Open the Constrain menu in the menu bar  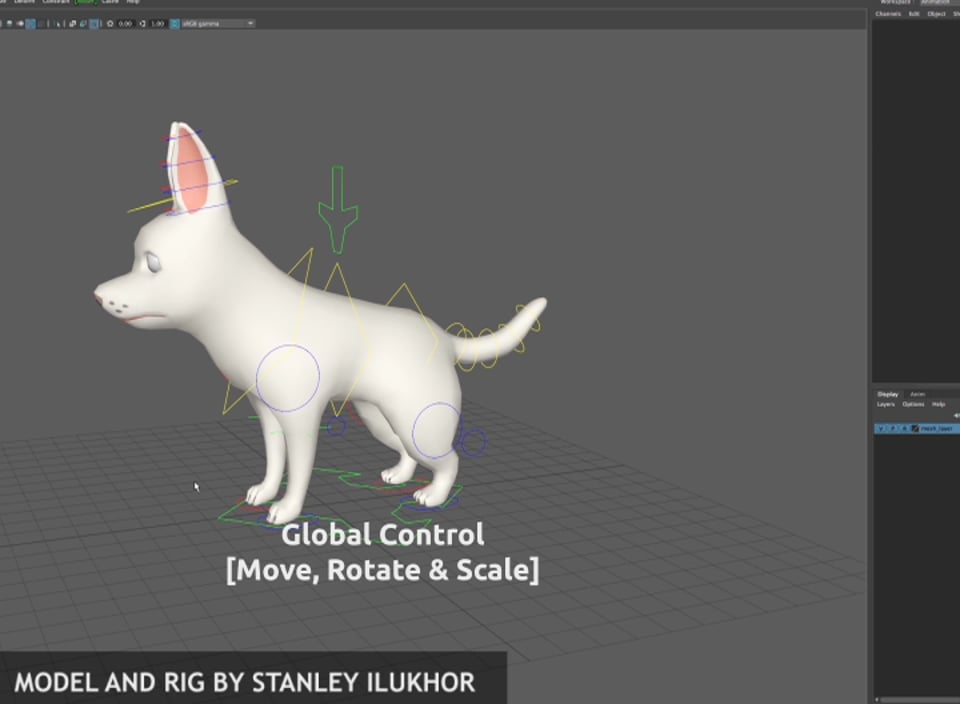(56, 2)
